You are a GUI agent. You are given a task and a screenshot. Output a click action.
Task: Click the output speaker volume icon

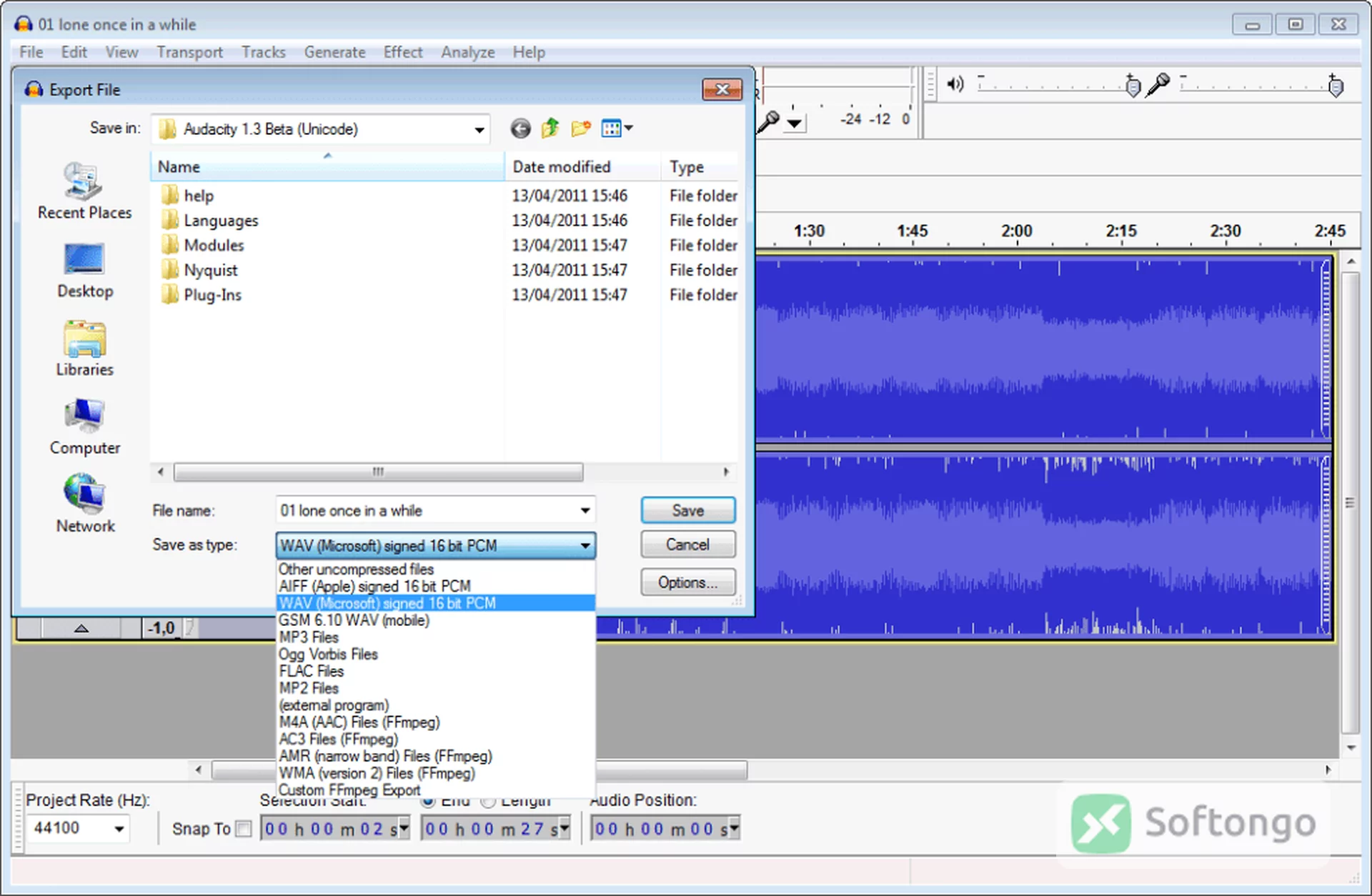(955, 84)
